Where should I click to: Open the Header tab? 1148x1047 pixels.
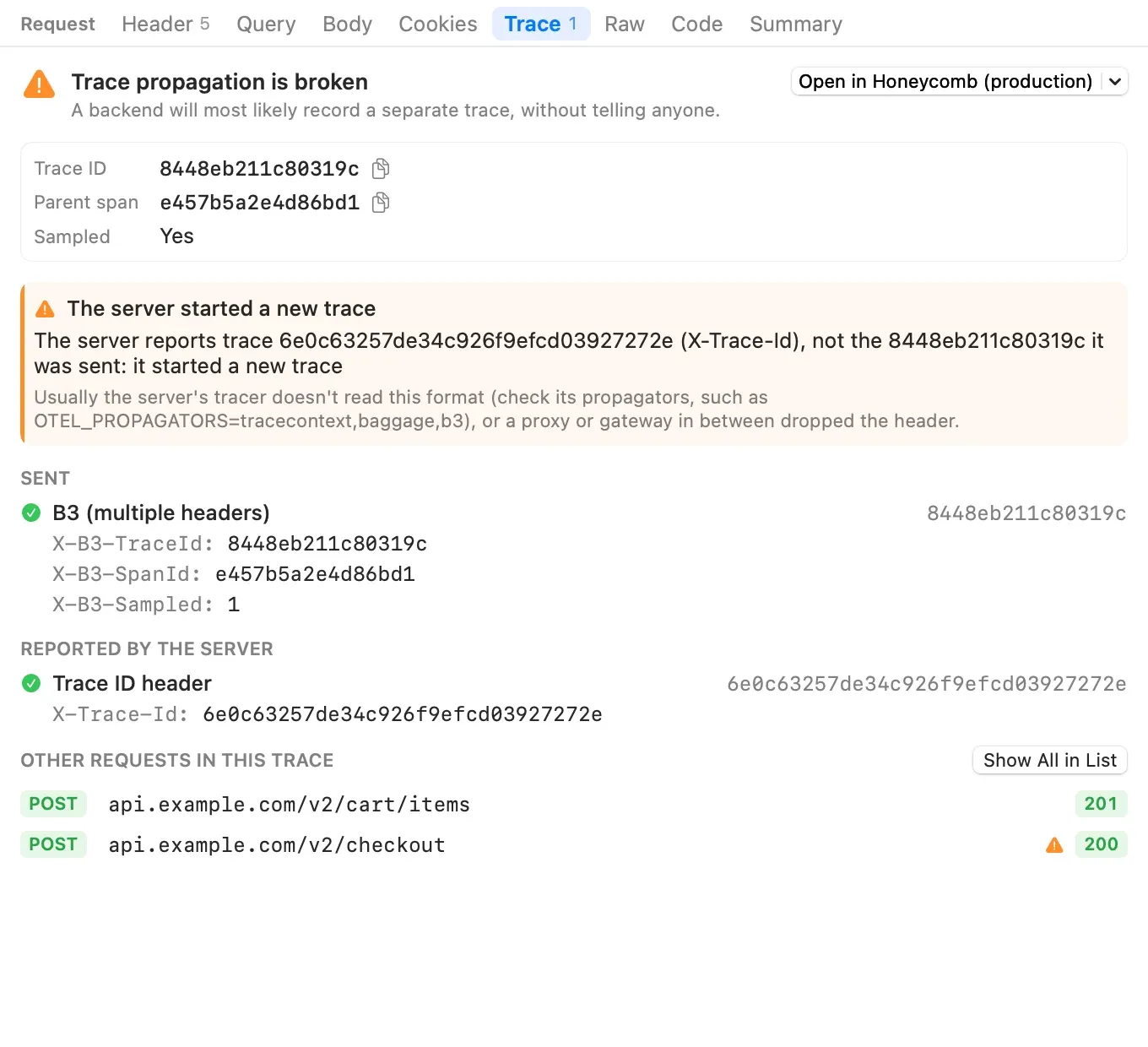coord(165,24)
